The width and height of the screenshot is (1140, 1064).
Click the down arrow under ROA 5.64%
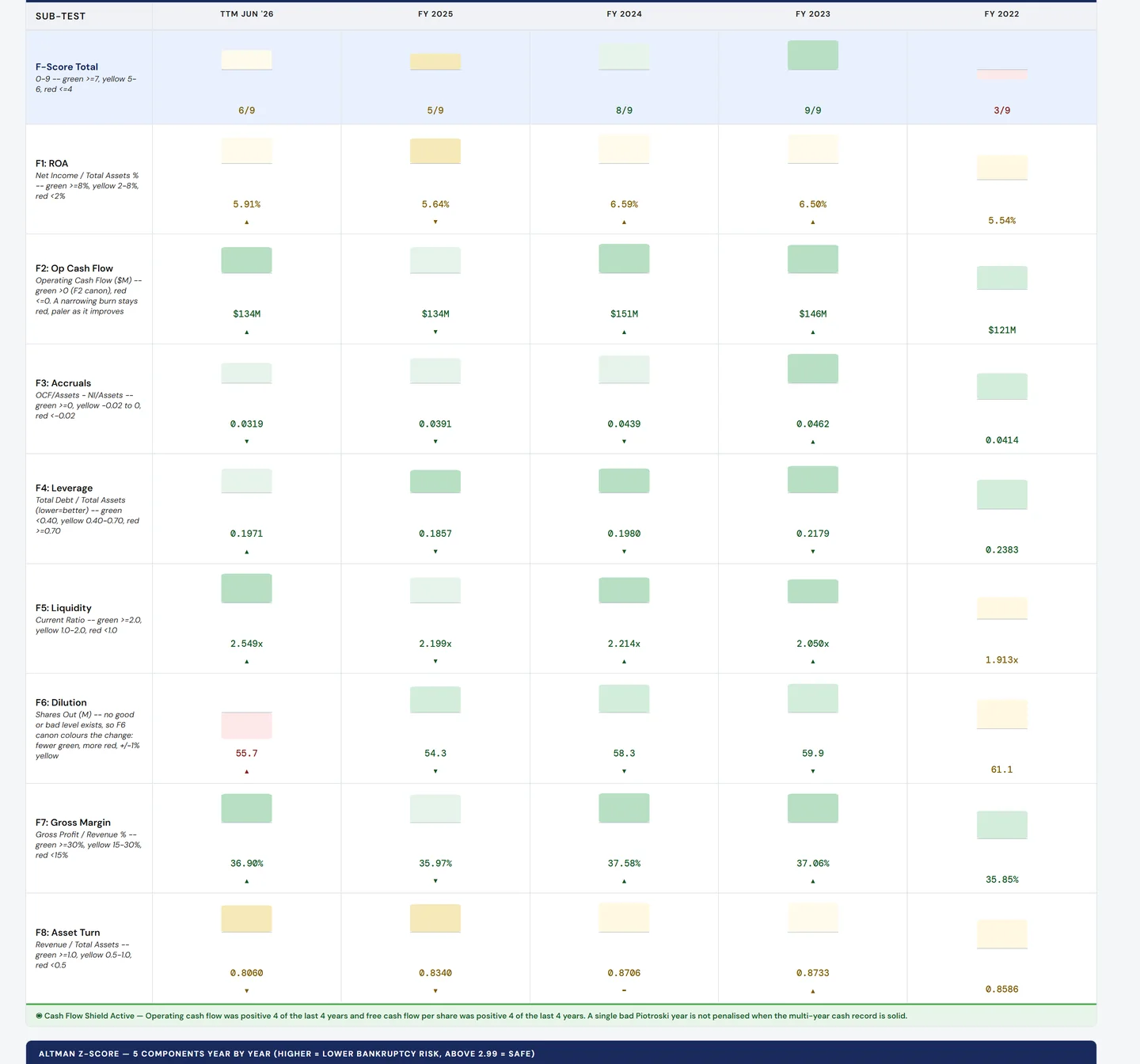click(x=435, y=222)
